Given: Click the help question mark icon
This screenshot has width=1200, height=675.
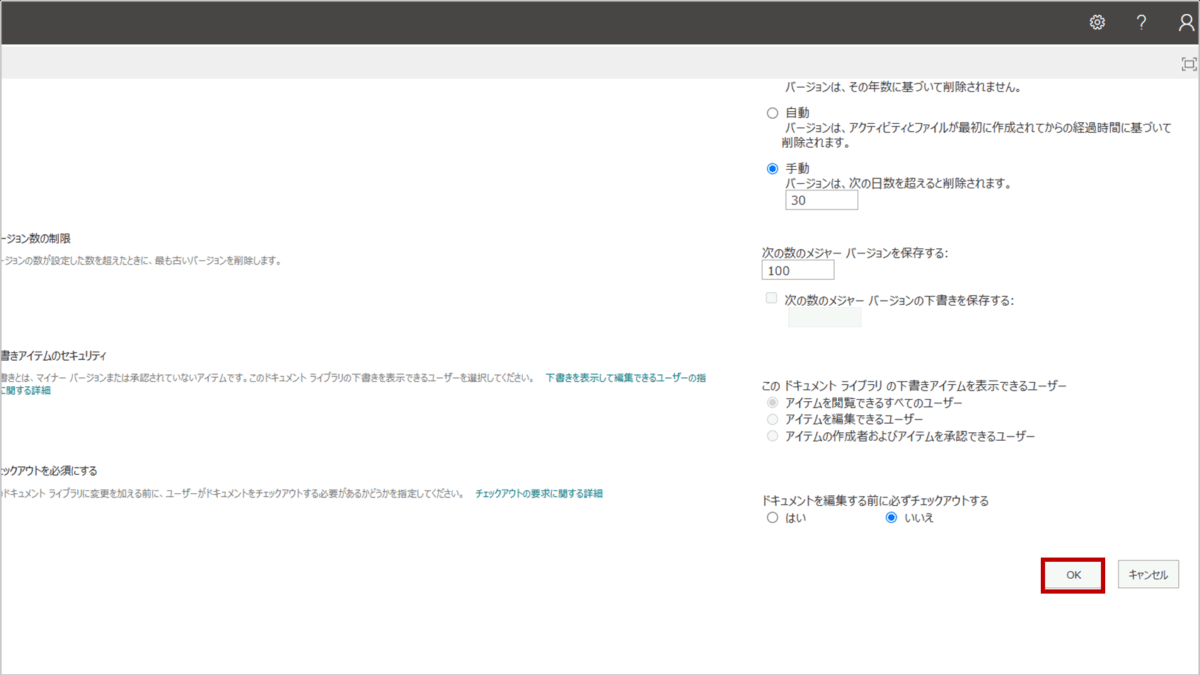Looking at the screenshot, I should coord(1141,22).
